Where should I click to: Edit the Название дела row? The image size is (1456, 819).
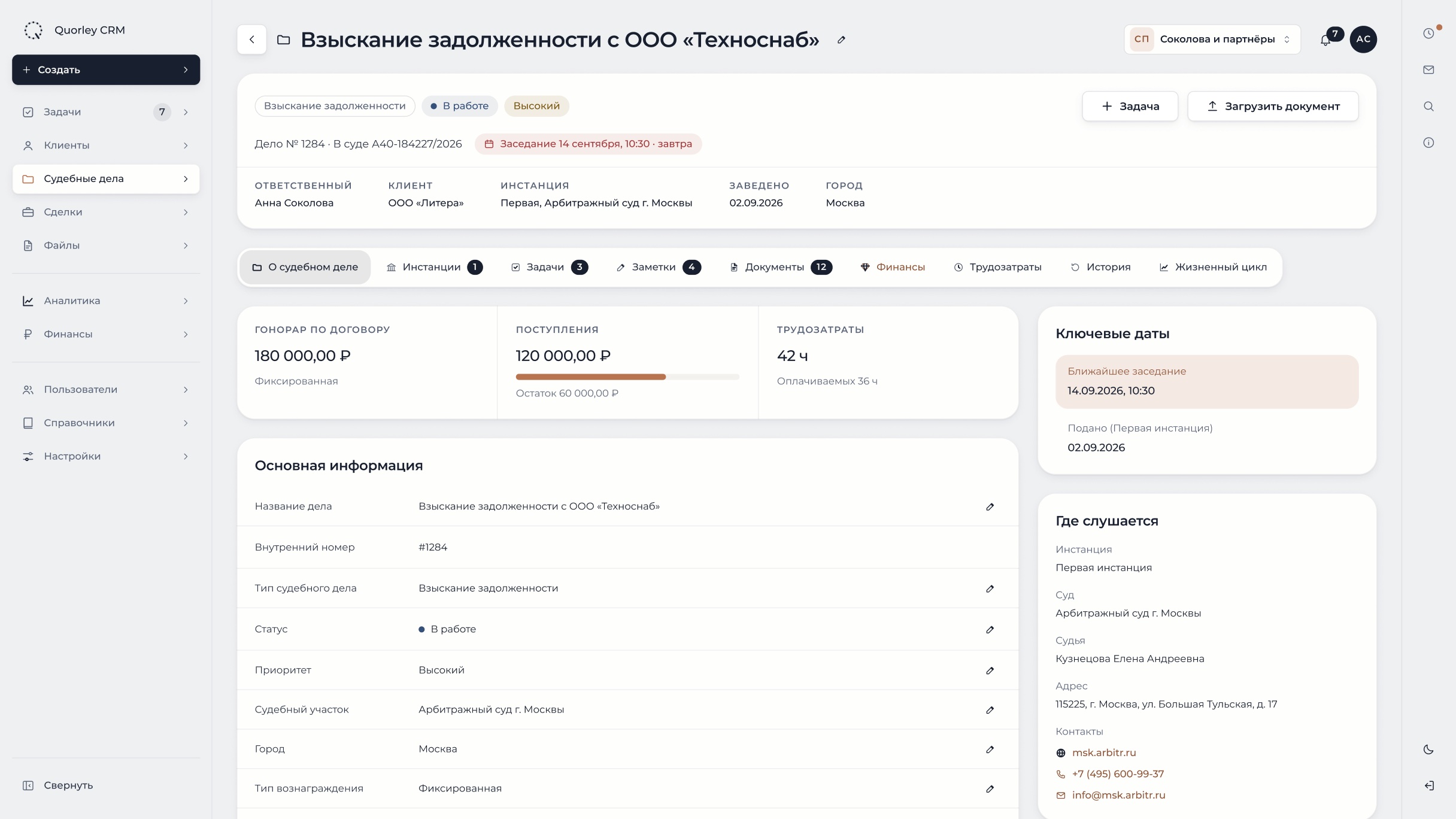(x=990, y=507)
